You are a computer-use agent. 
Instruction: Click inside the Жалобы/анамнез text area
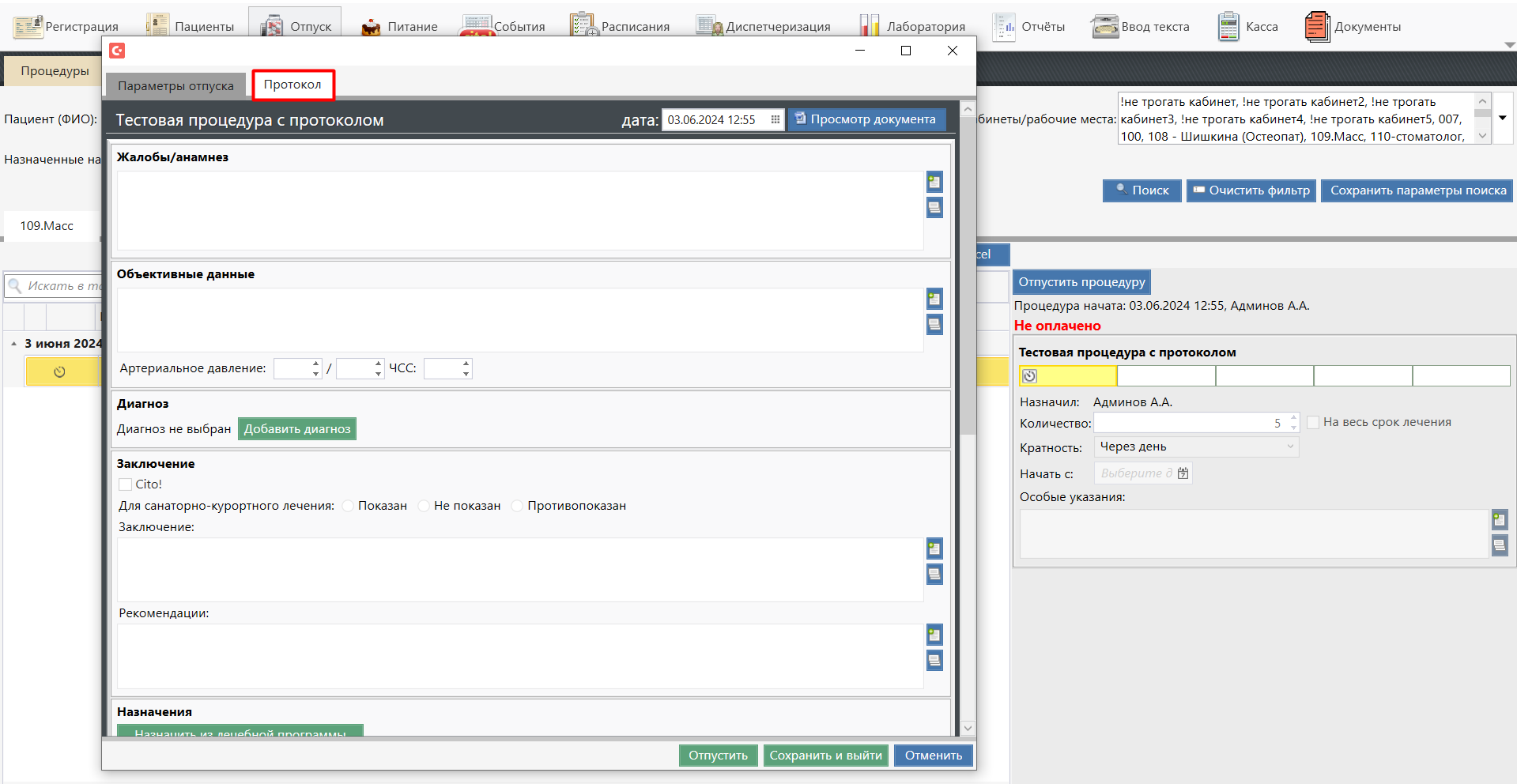519,210
